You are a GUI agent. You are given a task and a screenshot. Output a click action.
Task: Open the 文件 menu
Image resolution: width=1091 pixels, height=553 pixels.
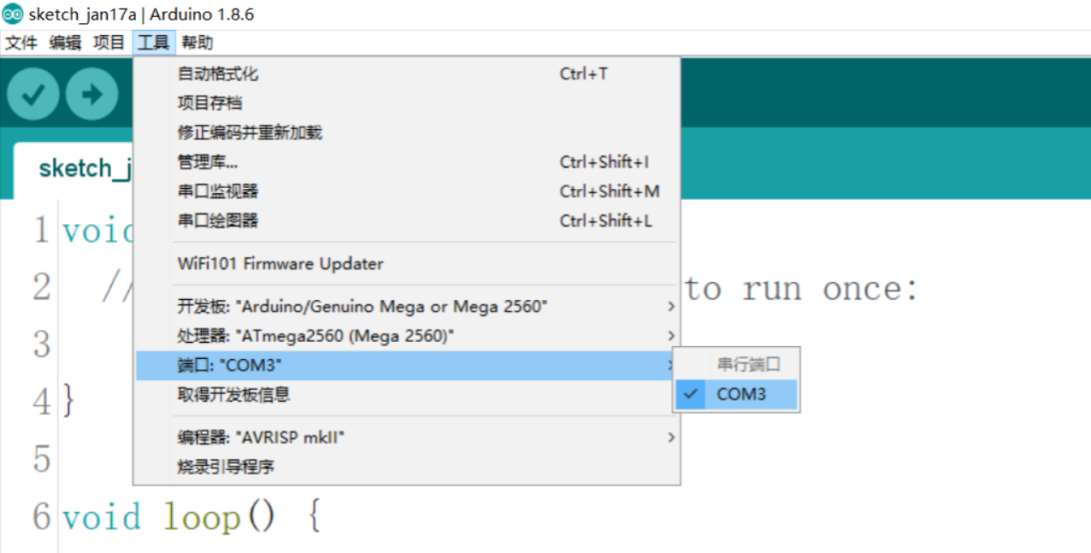pyautogui.click(x=21, y=43)
